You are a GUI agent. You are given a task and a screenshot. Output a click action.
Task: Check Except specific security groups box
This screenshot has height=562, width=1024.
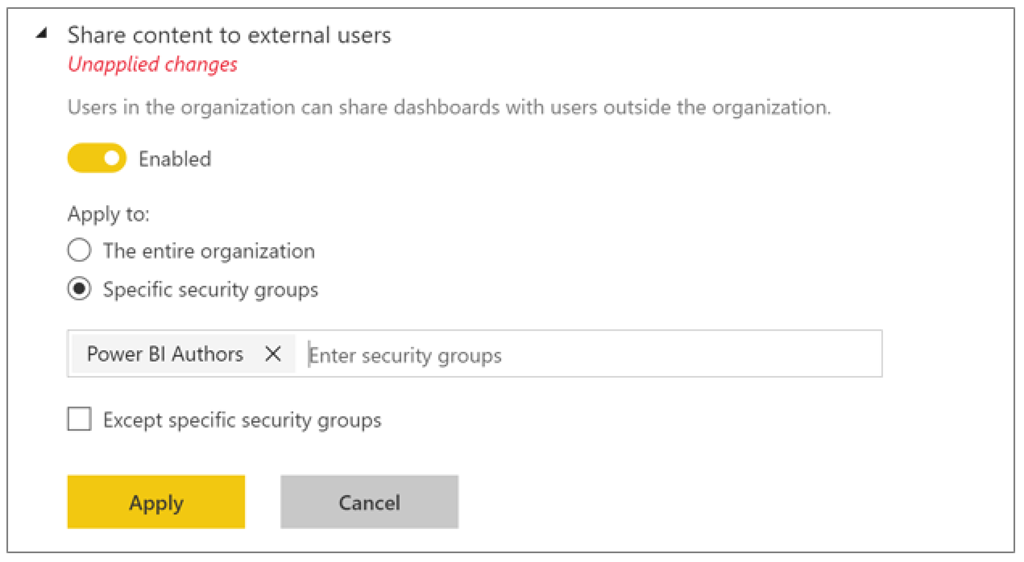79,419
